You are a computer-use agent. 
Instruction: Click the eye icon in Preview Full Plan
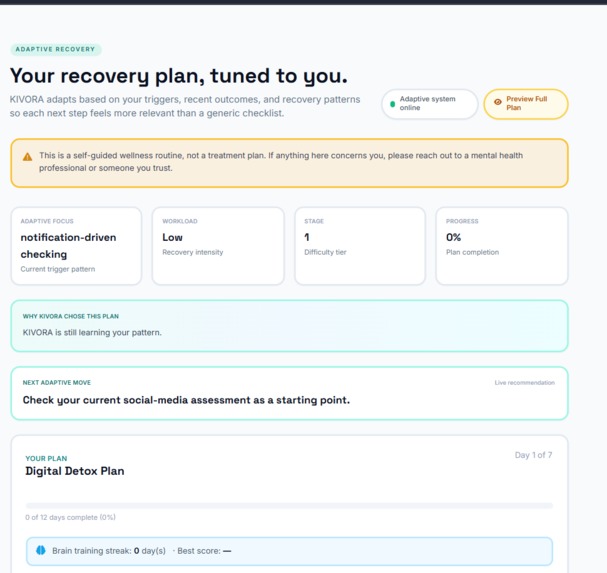(497, 102)
